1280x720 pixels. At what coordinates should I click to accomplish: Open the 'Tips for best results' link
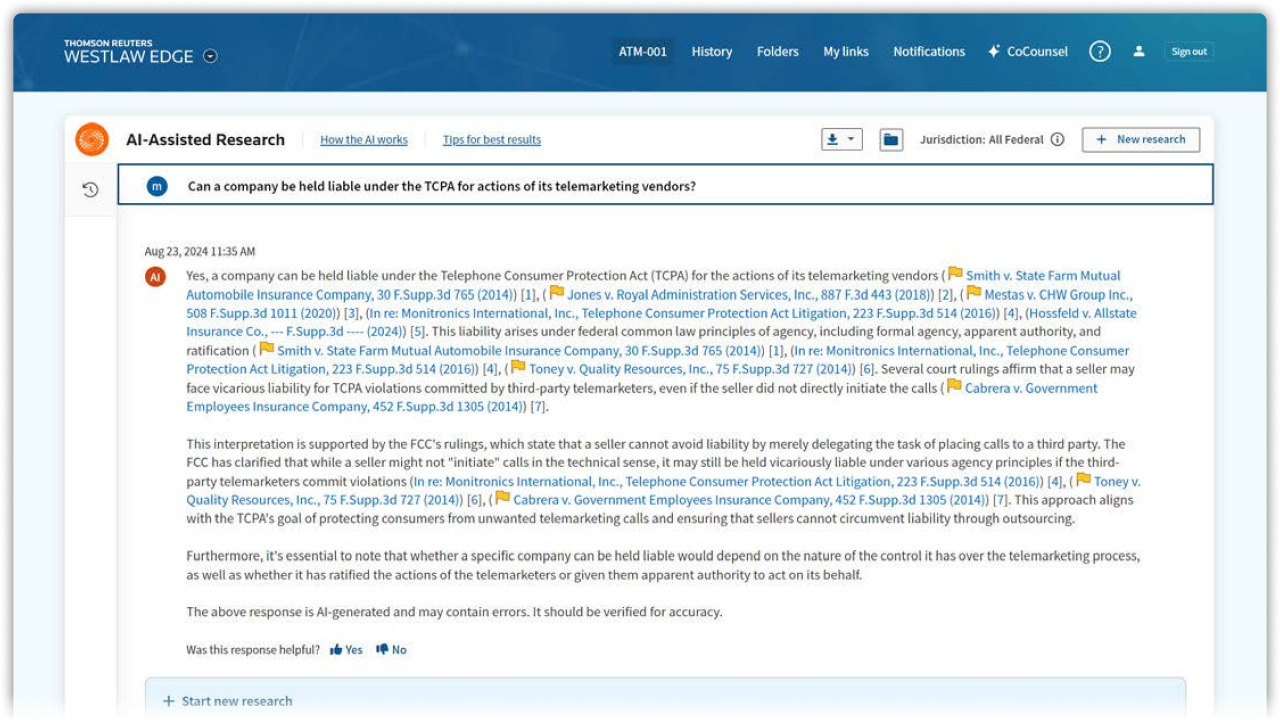[491, 140]
